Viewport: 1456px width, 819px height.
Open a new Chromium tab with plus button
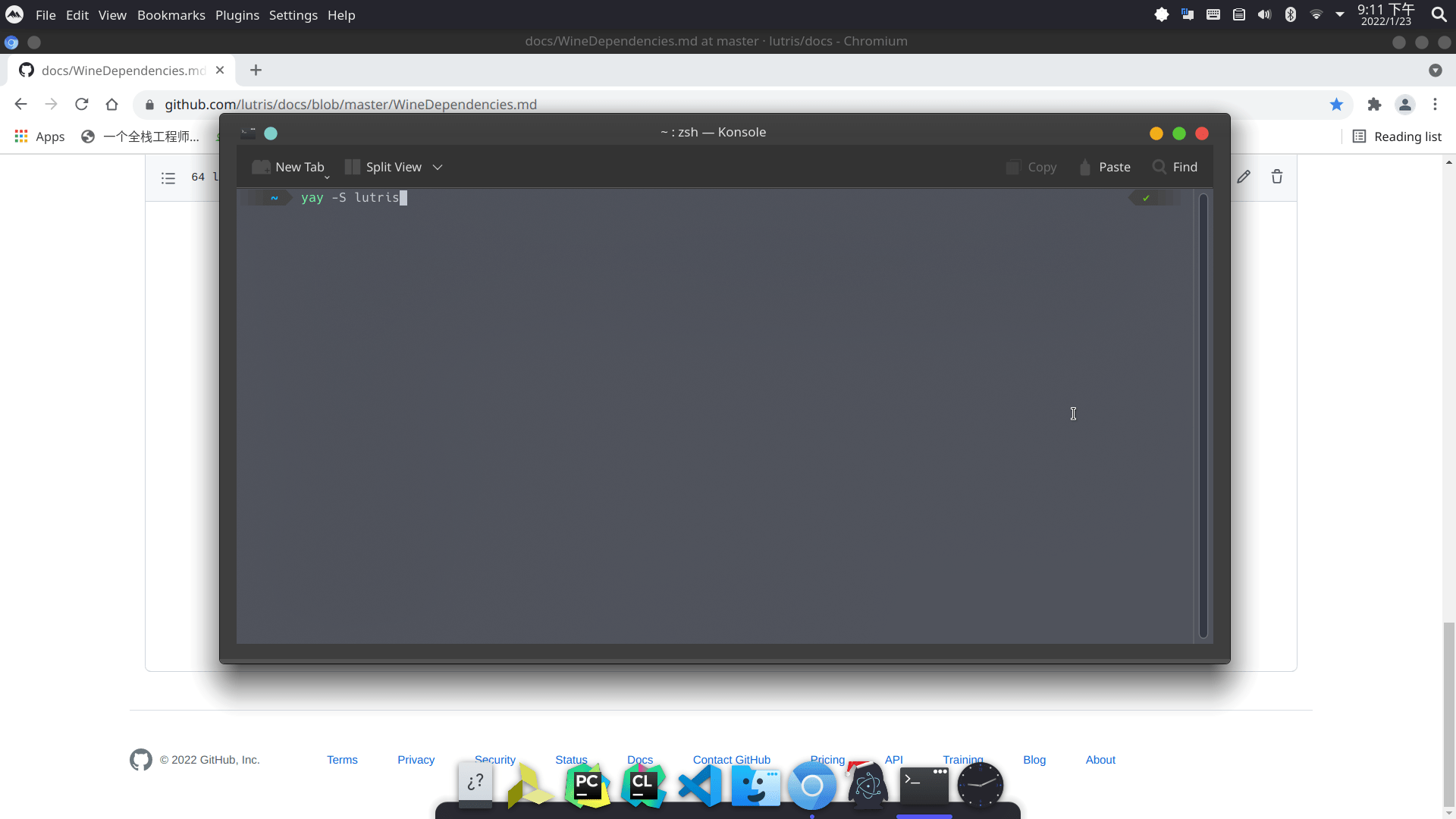tap(256, 70)
